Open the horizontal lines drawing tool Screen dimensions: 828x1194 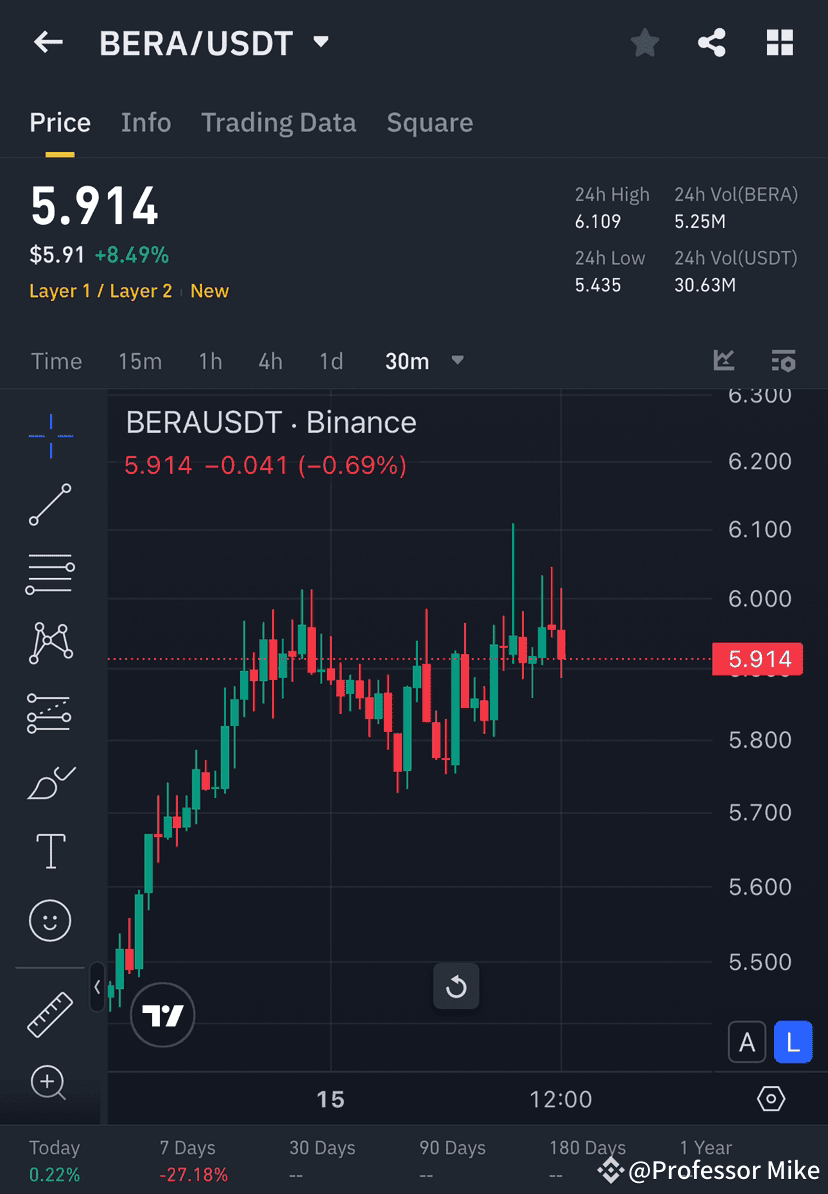click(49, 574)
